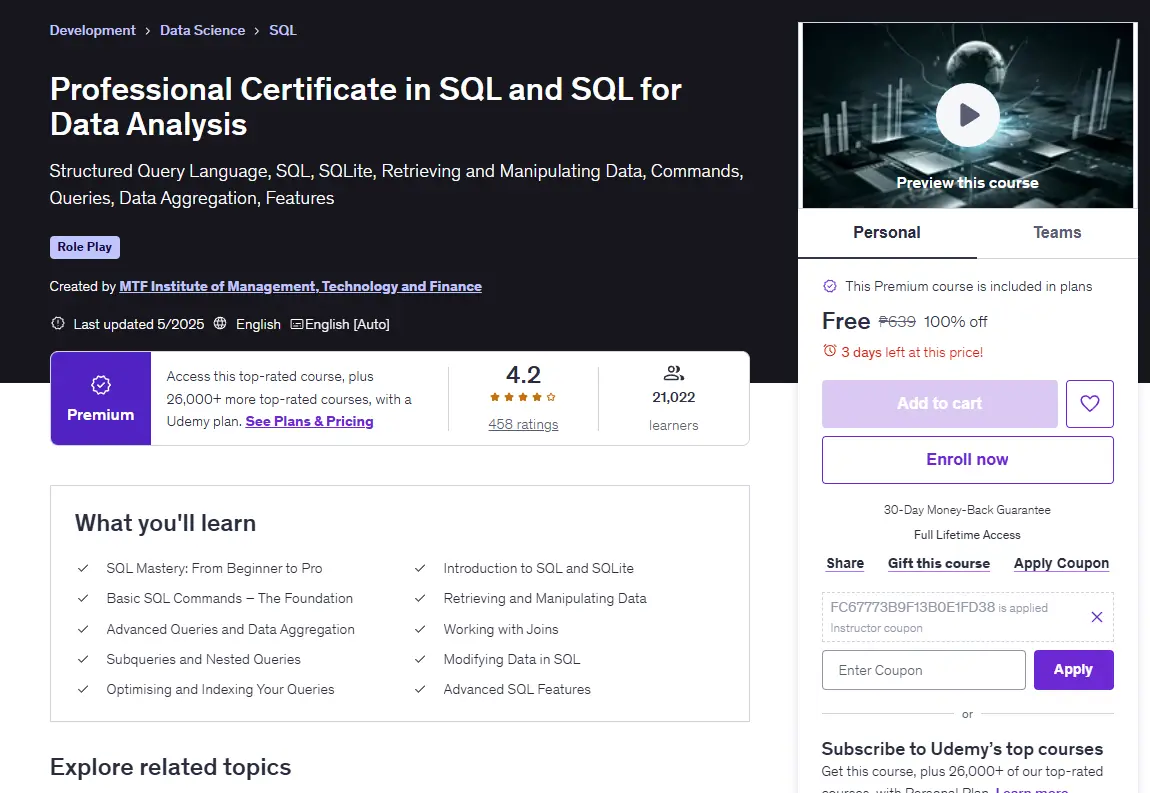The height and width of the screenshot is (793, 1150).
Task: Switch to the Personal tab
Action: point(887,233)
